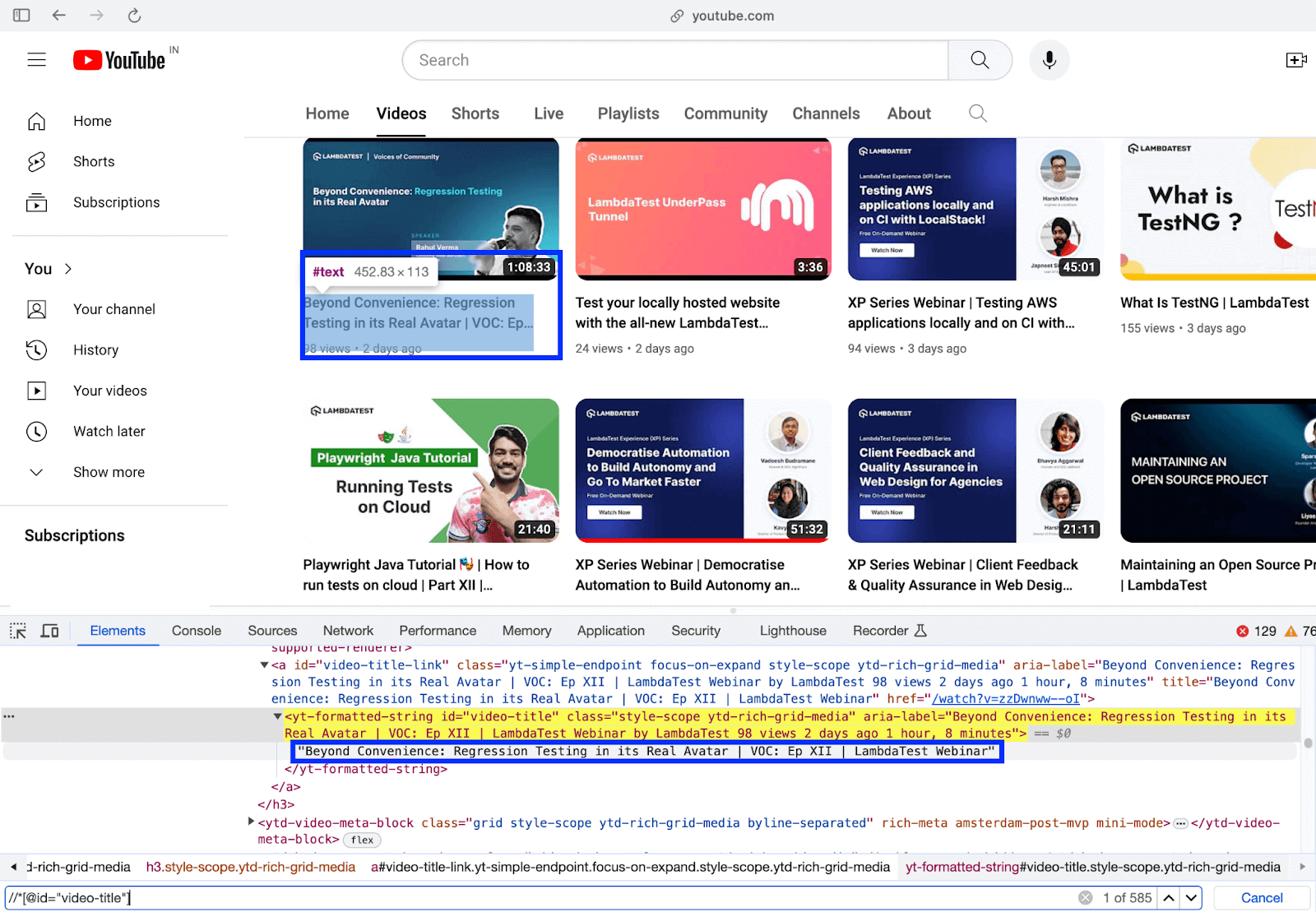
Task: Switch to the channel Live tab
Action: point(549,113)
